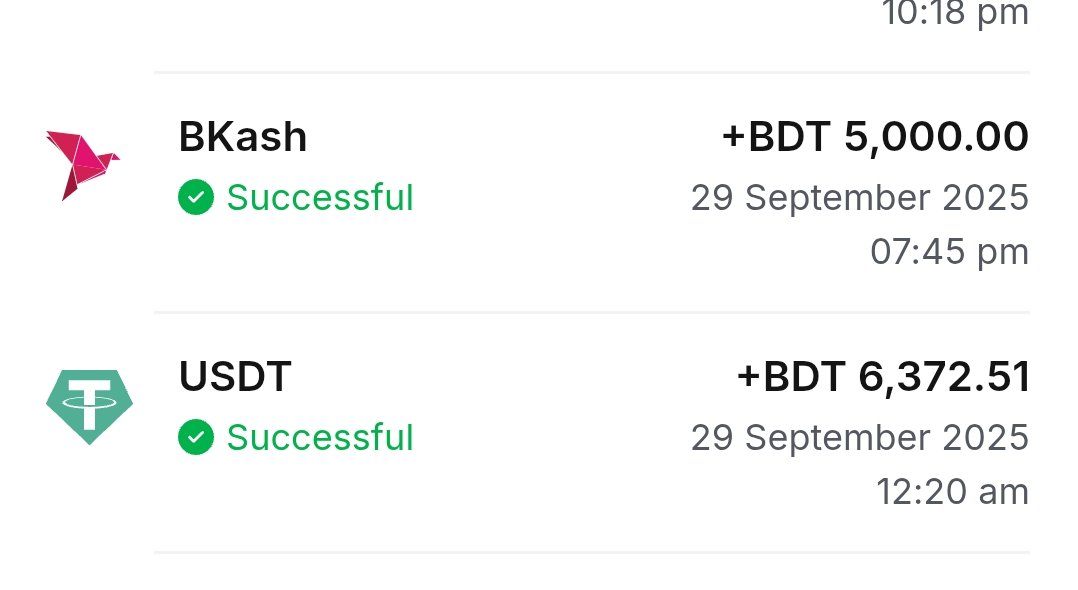The height and width of the screenshot is (590, 1078).
Task: Click empty space between USDT title and amount
Action: [510, 377]
